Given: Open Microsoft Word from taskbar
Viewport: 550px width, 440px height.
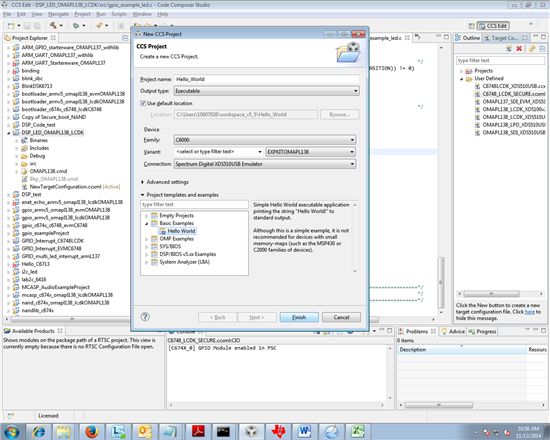Looking at the screenshot, I should [x=304, y=432].
